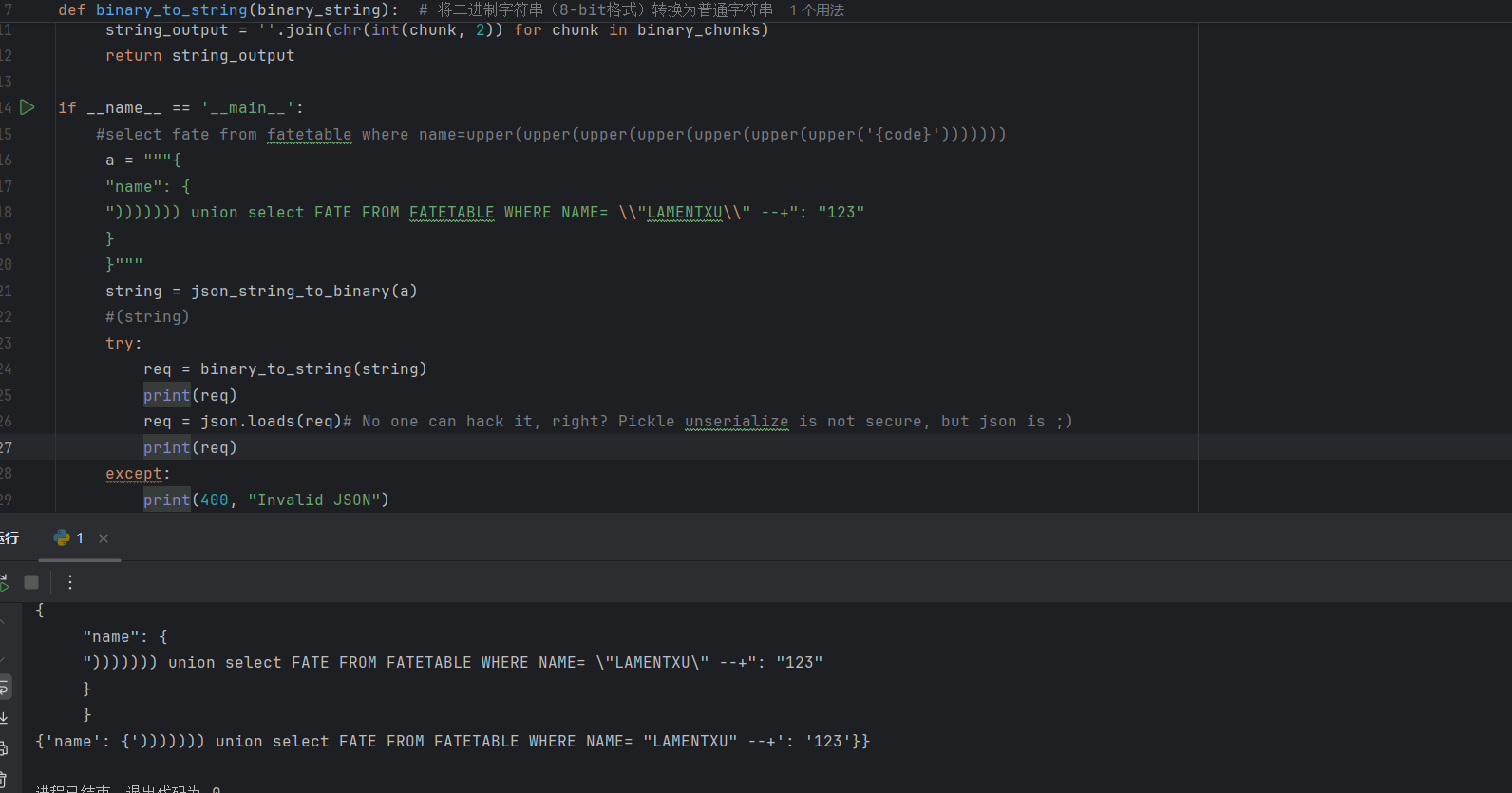Clear all console output with trash icon
1512x793 pixels.
coord(4,779)
